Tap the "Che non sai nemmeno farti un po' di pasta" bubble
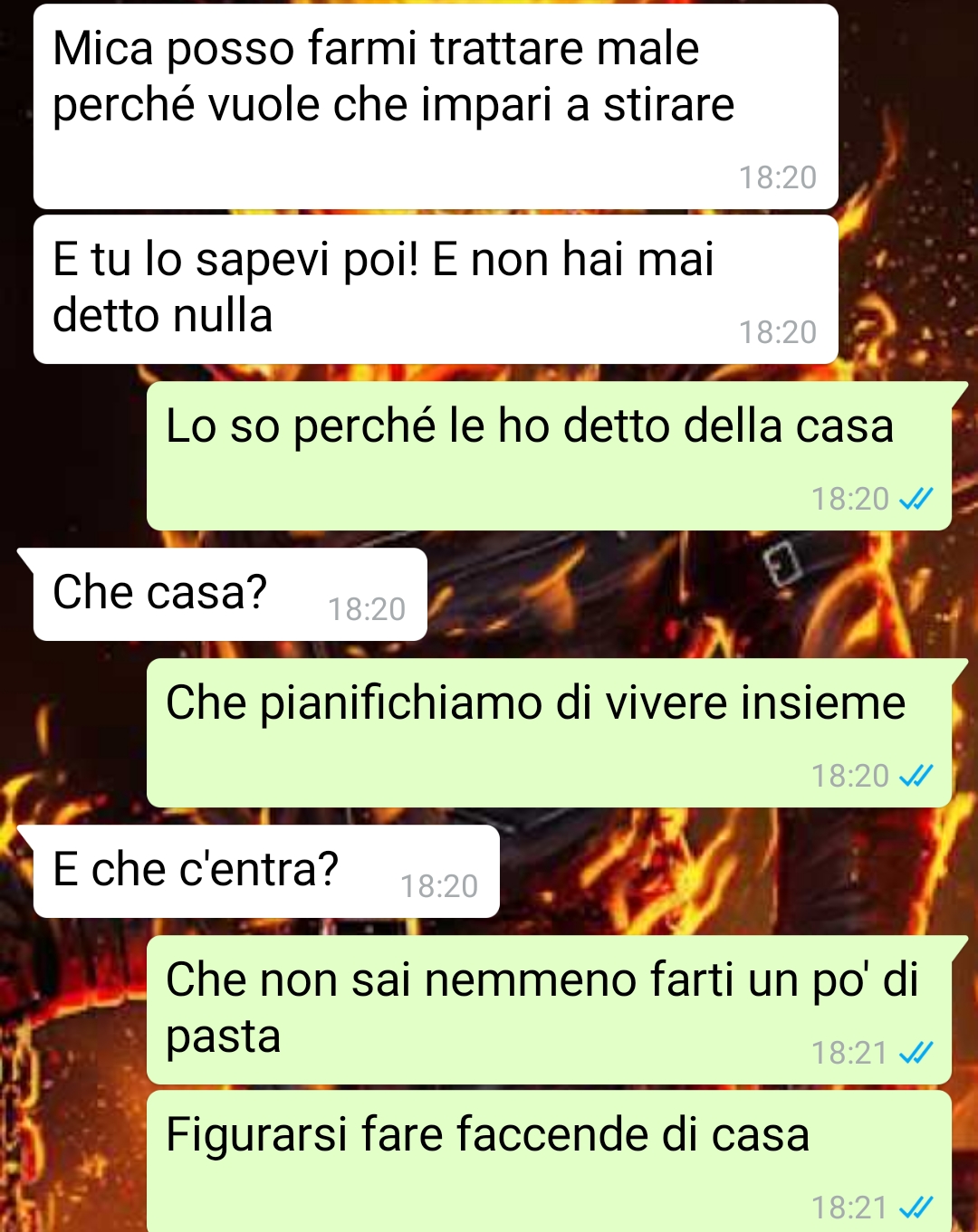978x1232 pixels. [549, 1010]
